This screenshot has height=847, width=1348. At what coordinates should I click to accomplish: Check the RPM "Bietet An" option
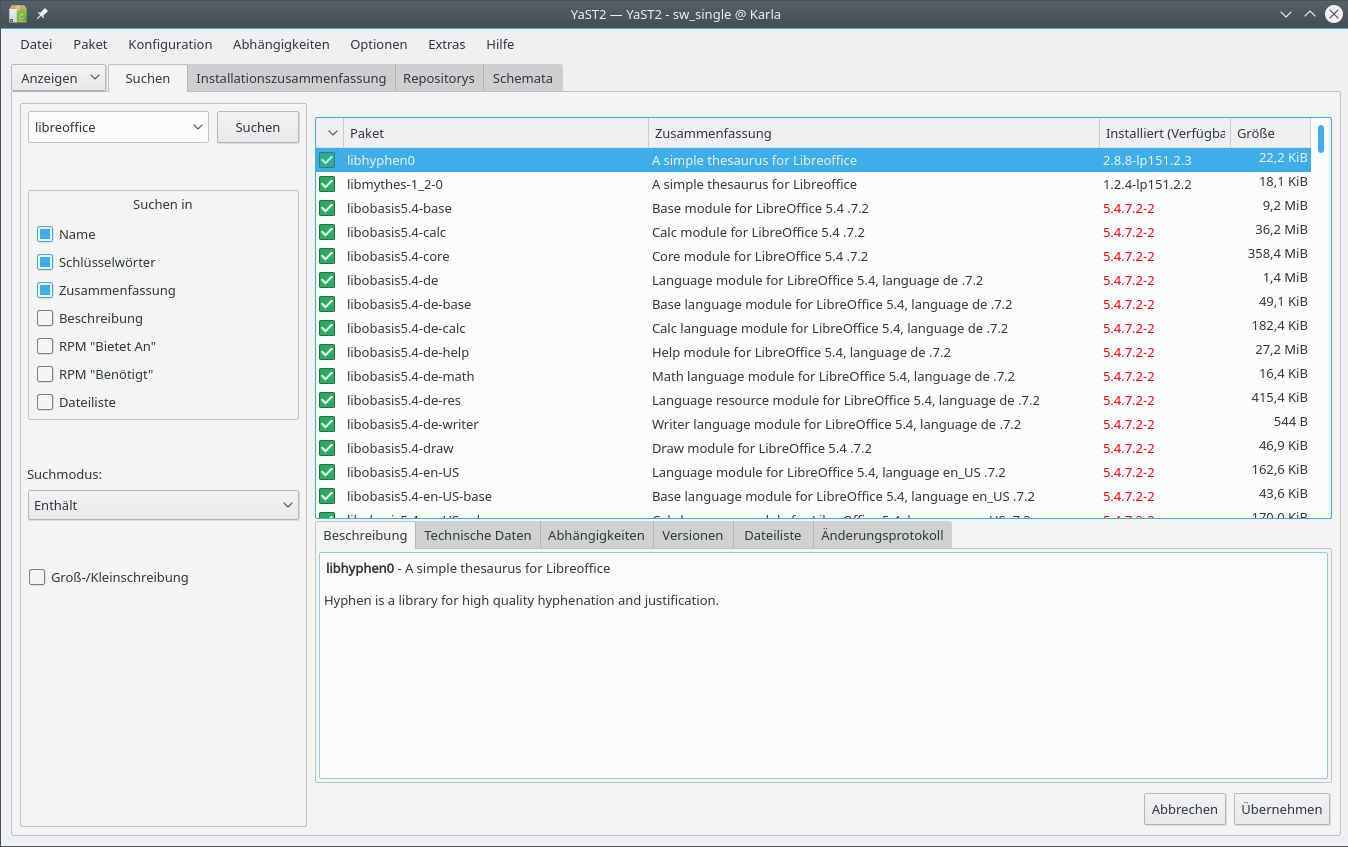45,346
